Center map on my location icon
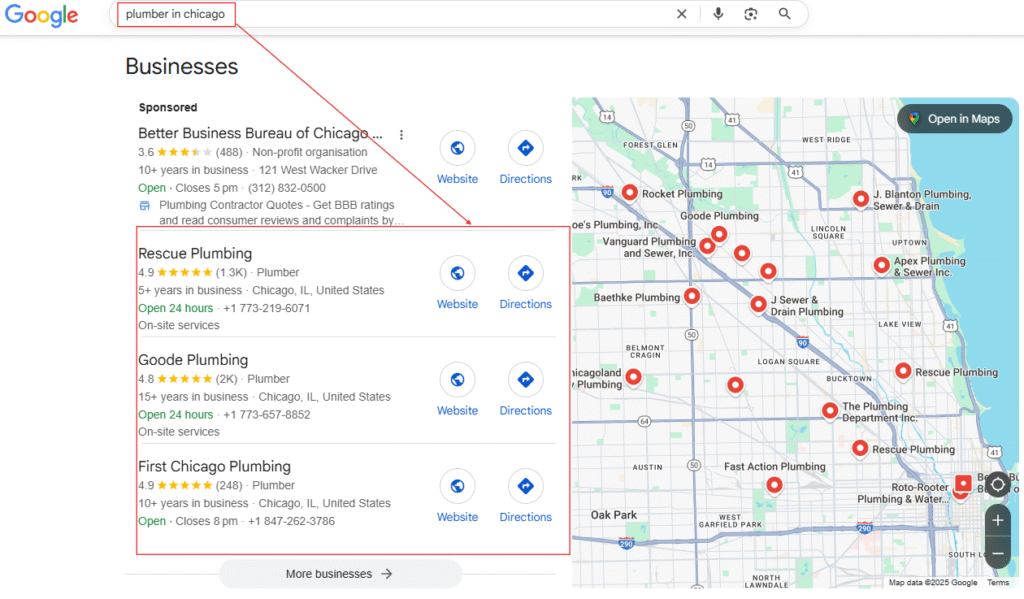 click(x=997, y=485)
